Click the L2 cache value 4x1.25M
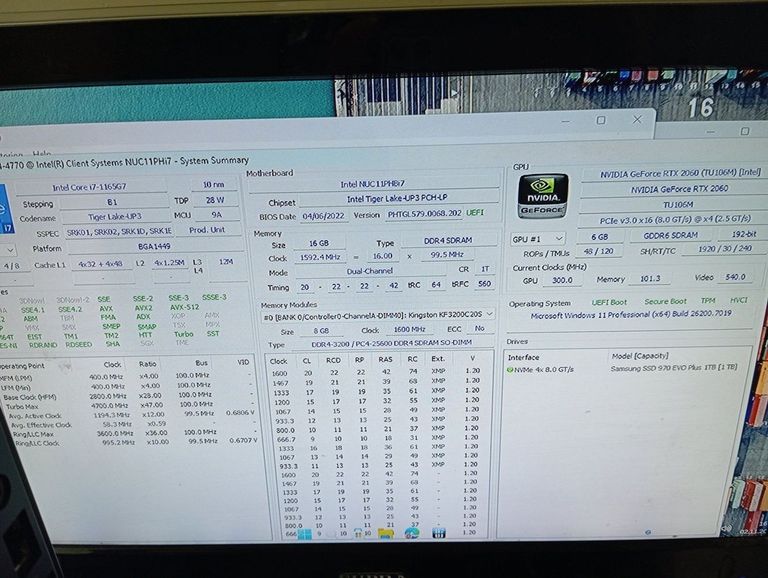The image size is (768, 578). tap(169, 263)
